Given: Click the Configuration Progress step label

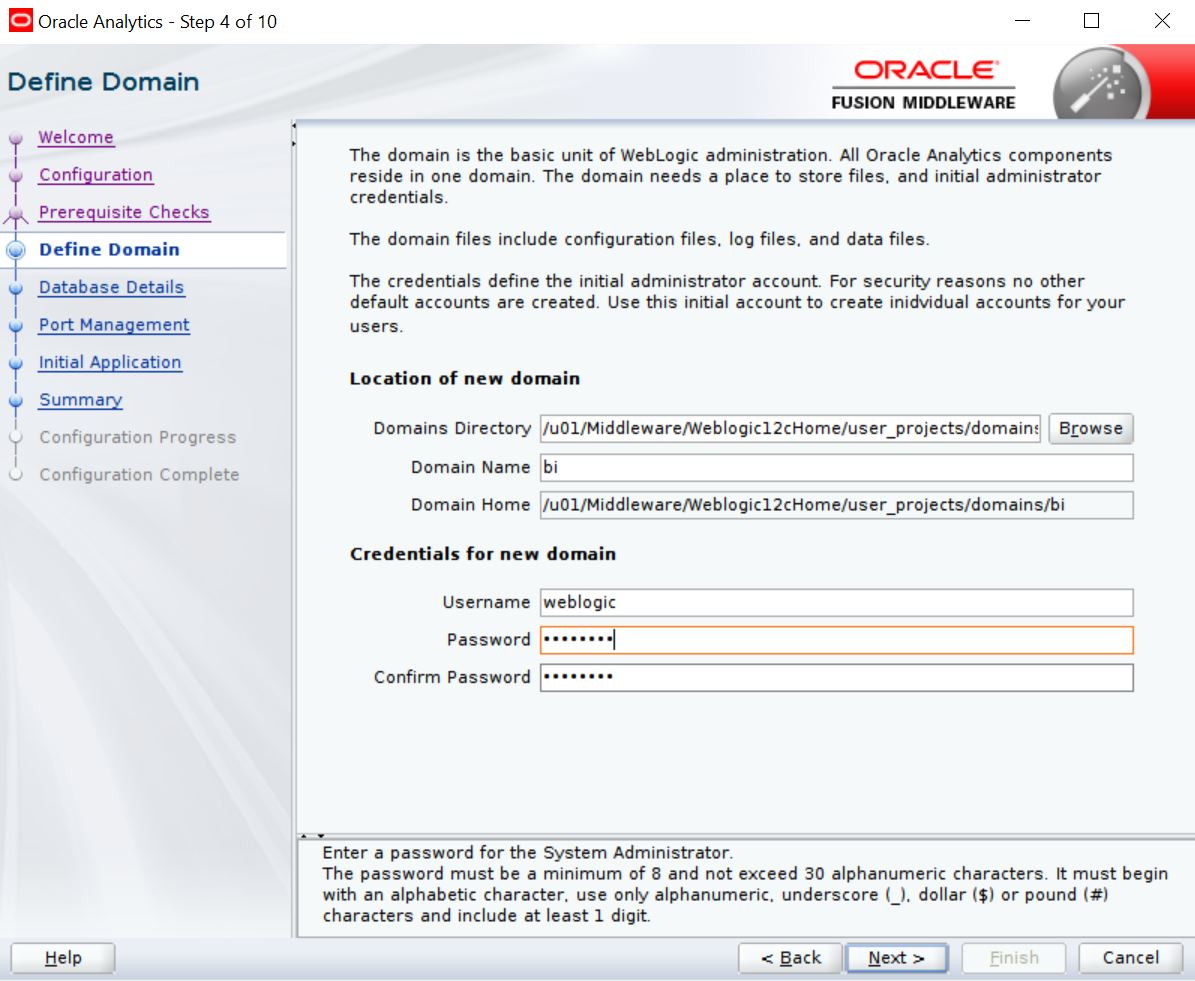Looking at the screenshot, I should pos(138,437).
